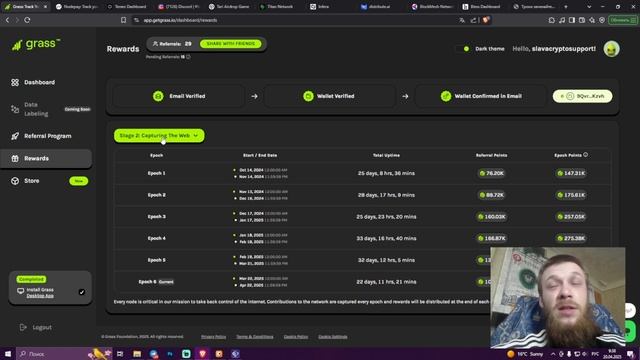Switch to the Discord browser tab
The height and width of the screenshot is (360, 640).
179,7
